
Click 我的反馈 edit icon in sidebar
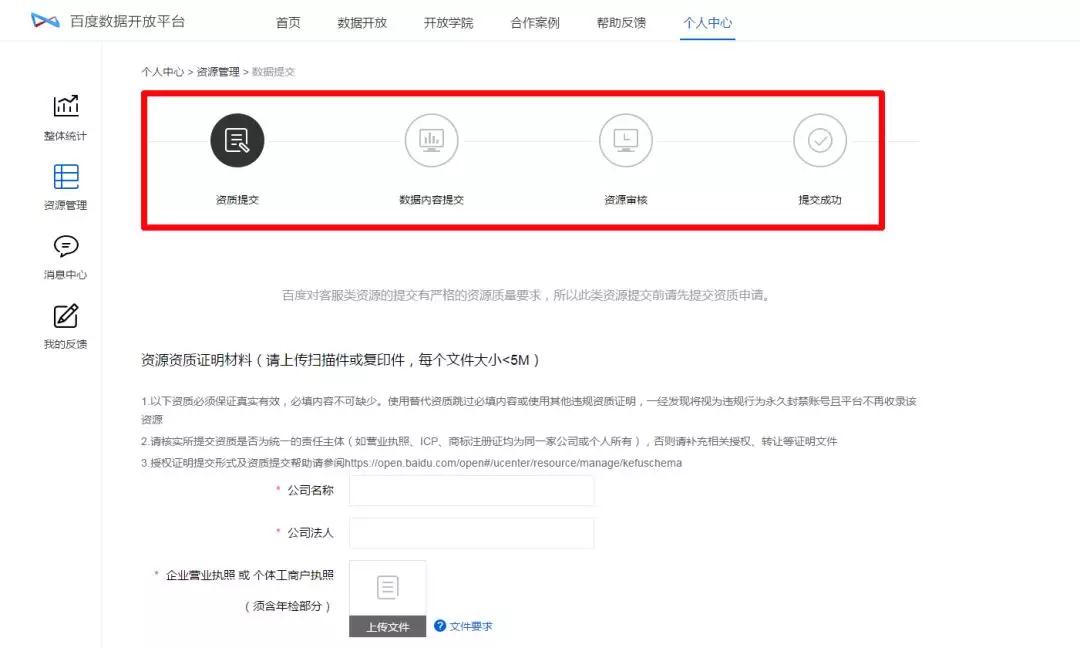66,316
